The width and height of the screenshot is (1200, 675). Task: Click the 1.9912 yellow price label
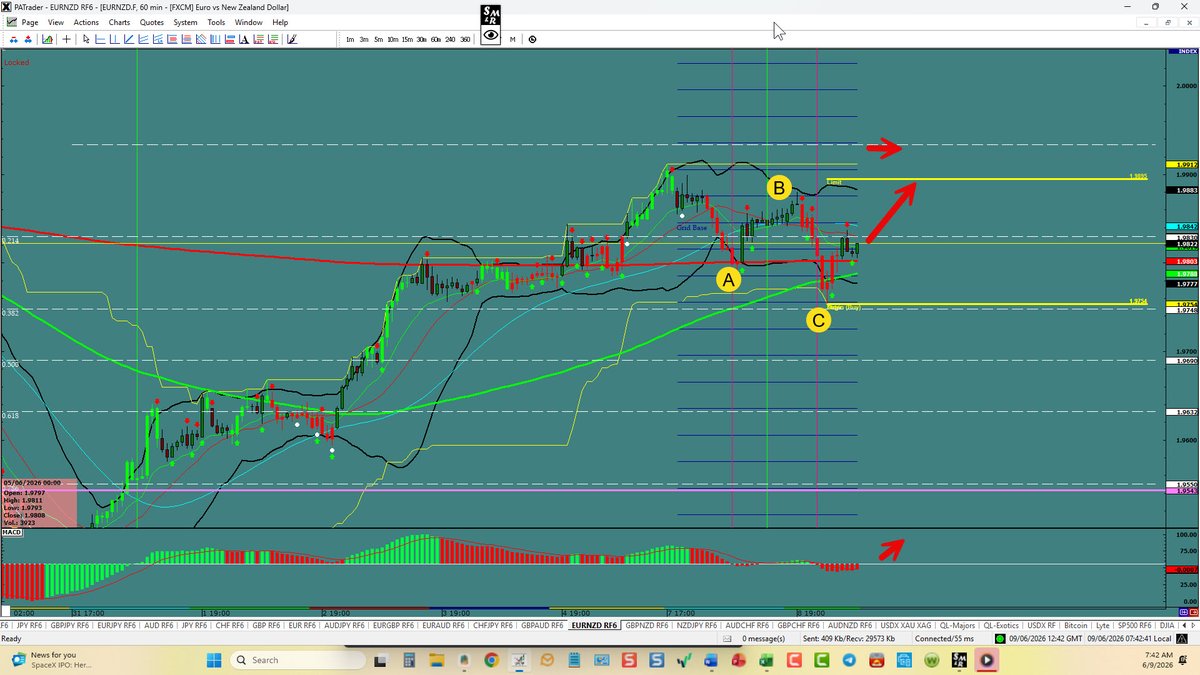[x=1182, y=164]
